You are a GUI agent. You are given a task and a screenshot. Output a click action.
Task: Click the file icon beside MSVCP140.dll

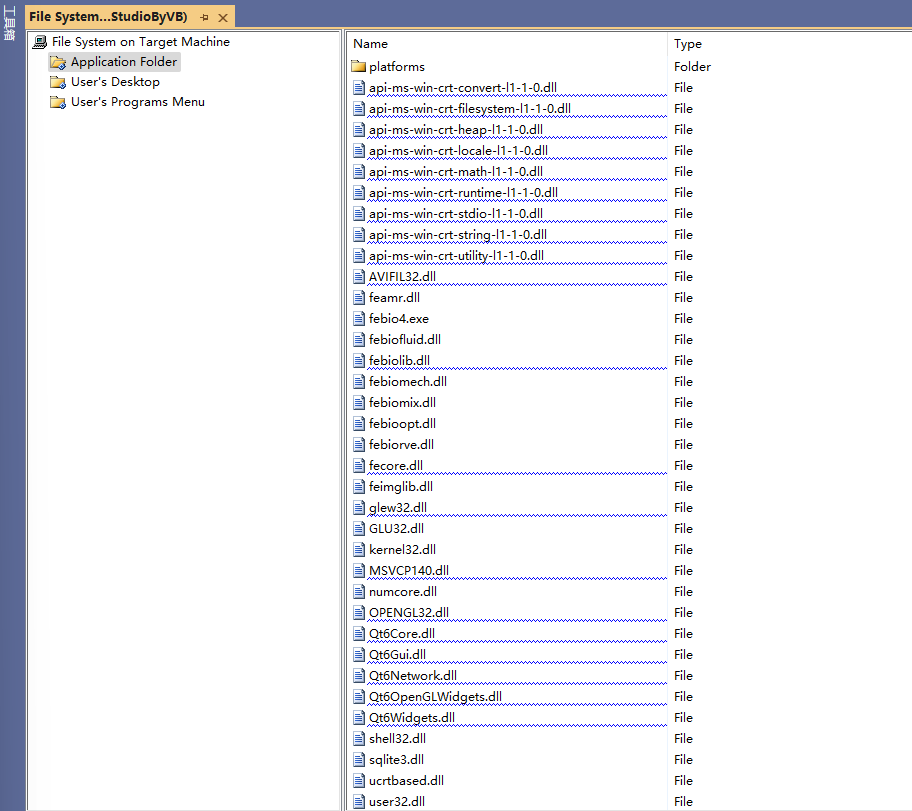[x=359, y=571]
